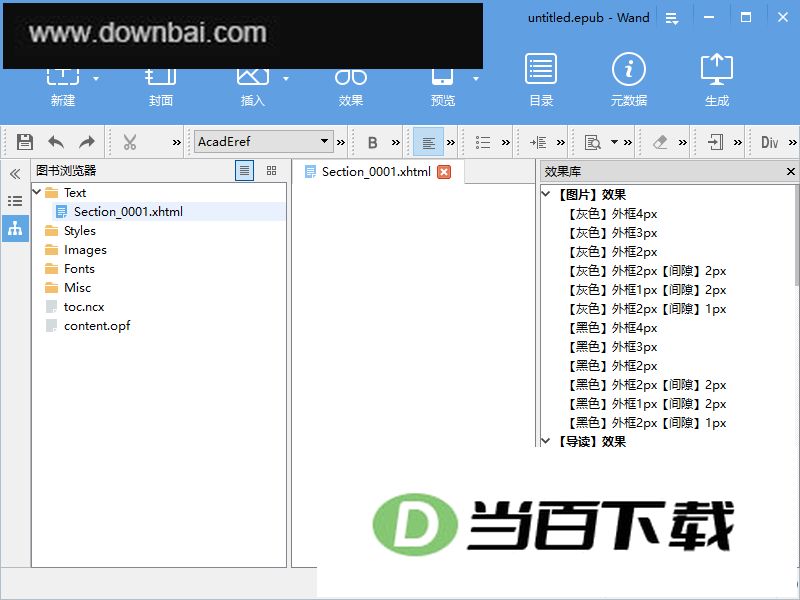Click the eraser clear formatting icon

[x=660, y=142]
